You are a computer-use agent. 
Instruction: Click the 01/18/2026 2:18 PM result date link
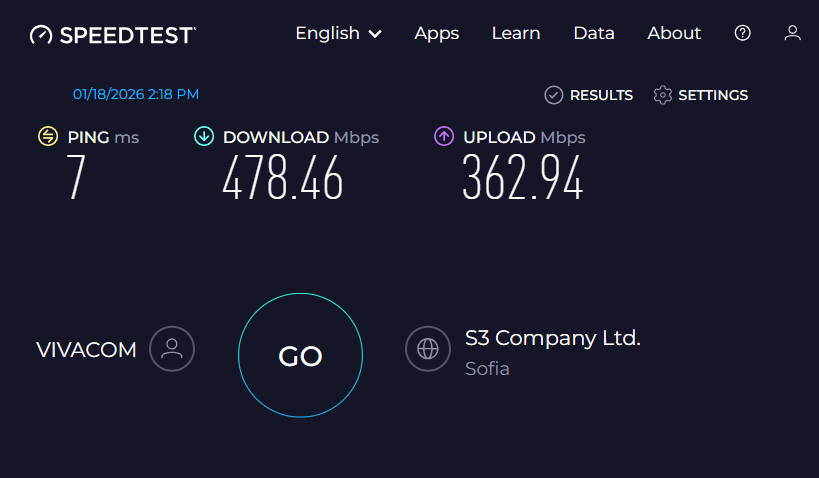point(136,94)
